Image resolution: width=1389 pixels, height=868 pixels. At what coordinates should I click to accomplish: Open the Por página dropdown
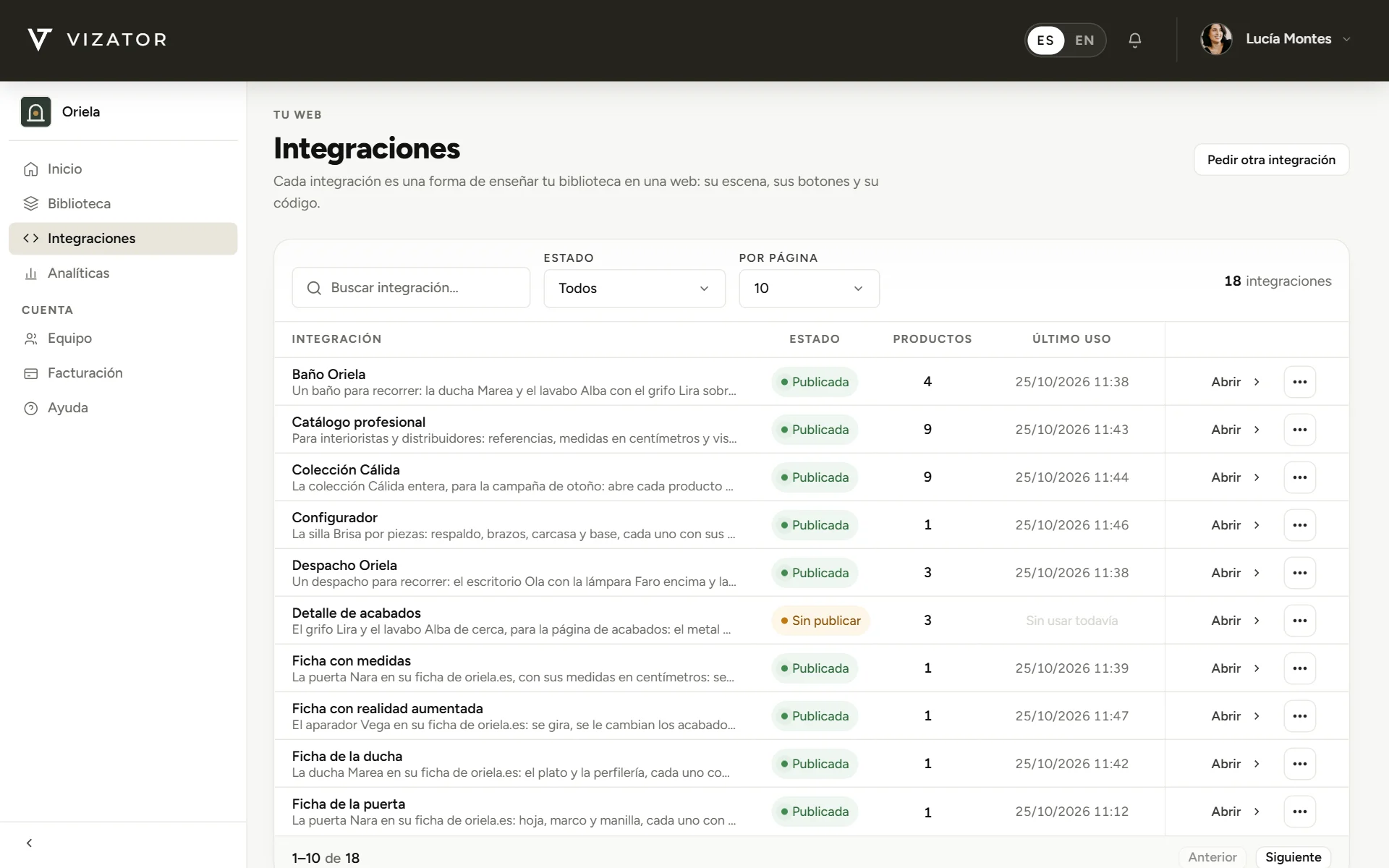pos(809,289)
